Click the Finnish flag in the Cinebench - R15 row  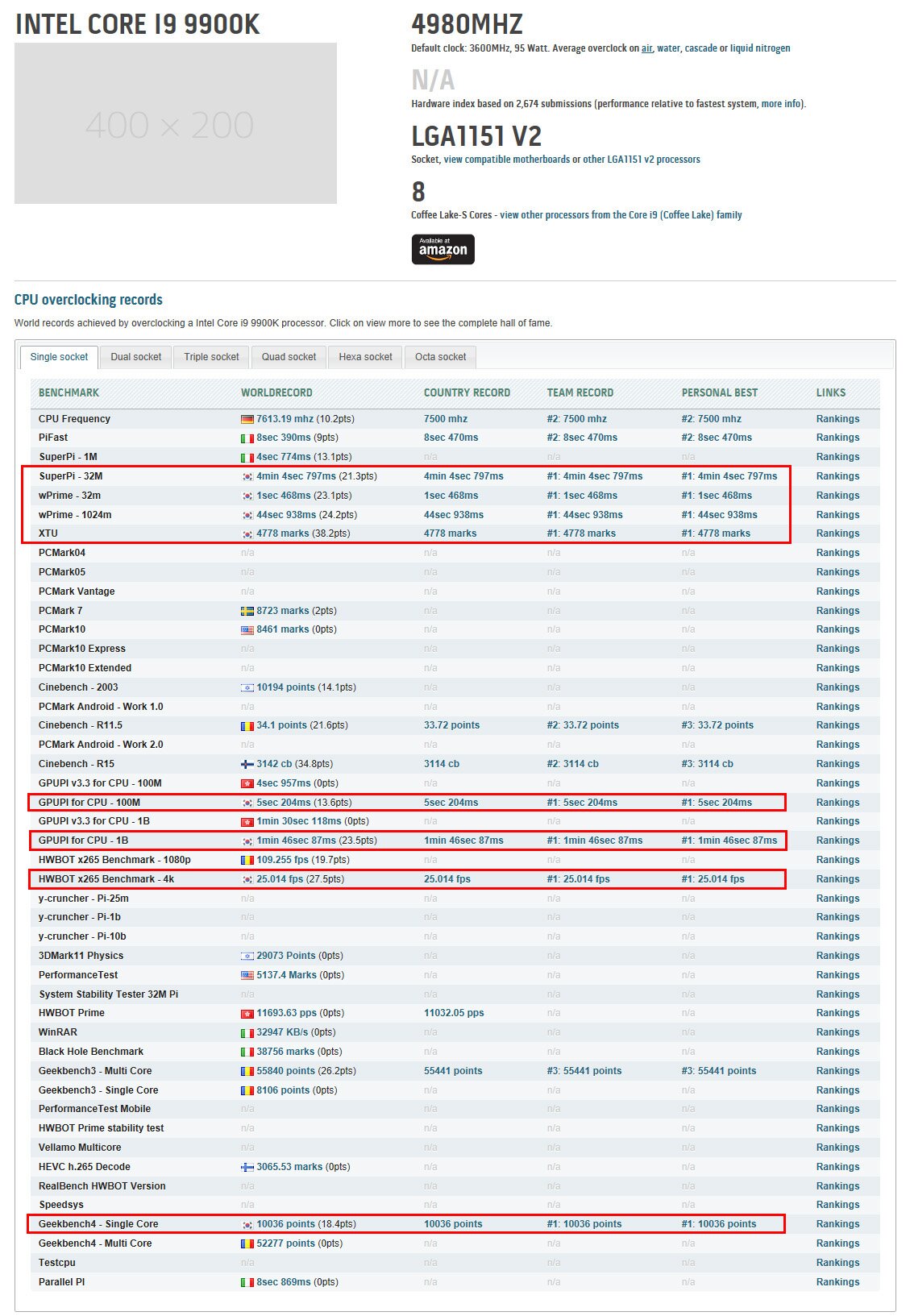pyautogui.click(x=247, y=764)
